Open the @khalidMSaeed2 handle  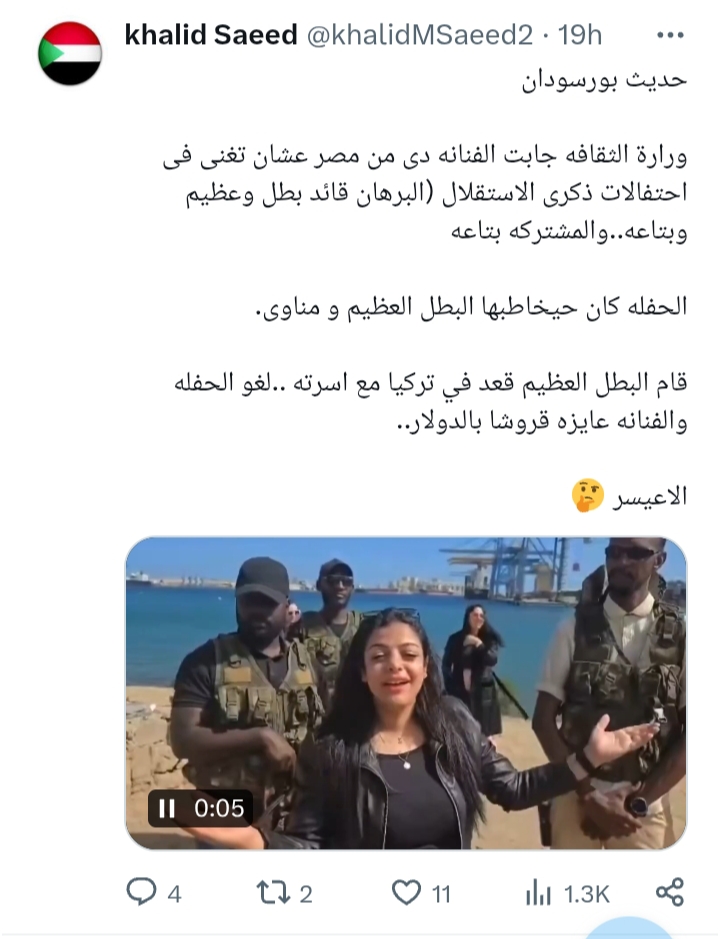[x=420, y=35]
